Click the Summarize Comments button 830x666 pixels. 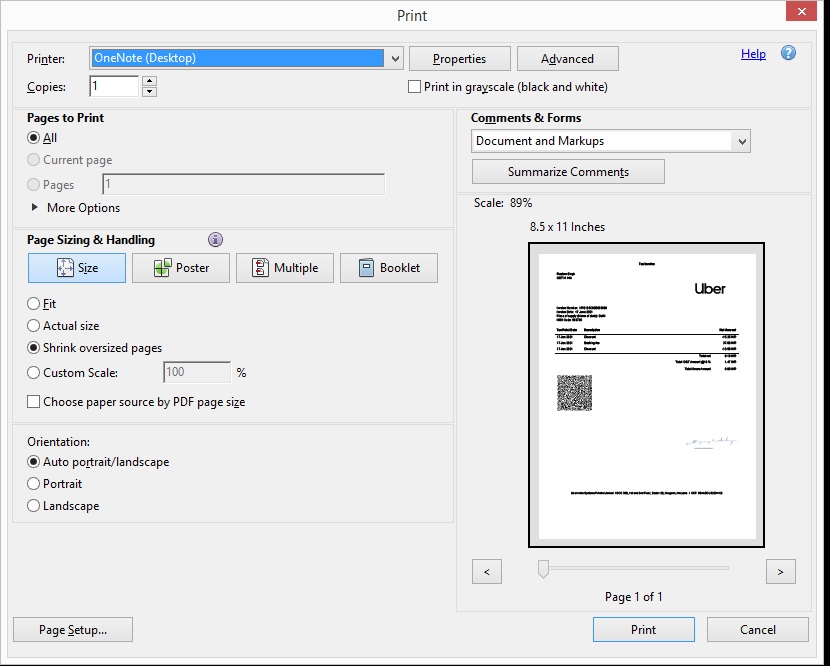pos(568,172)
